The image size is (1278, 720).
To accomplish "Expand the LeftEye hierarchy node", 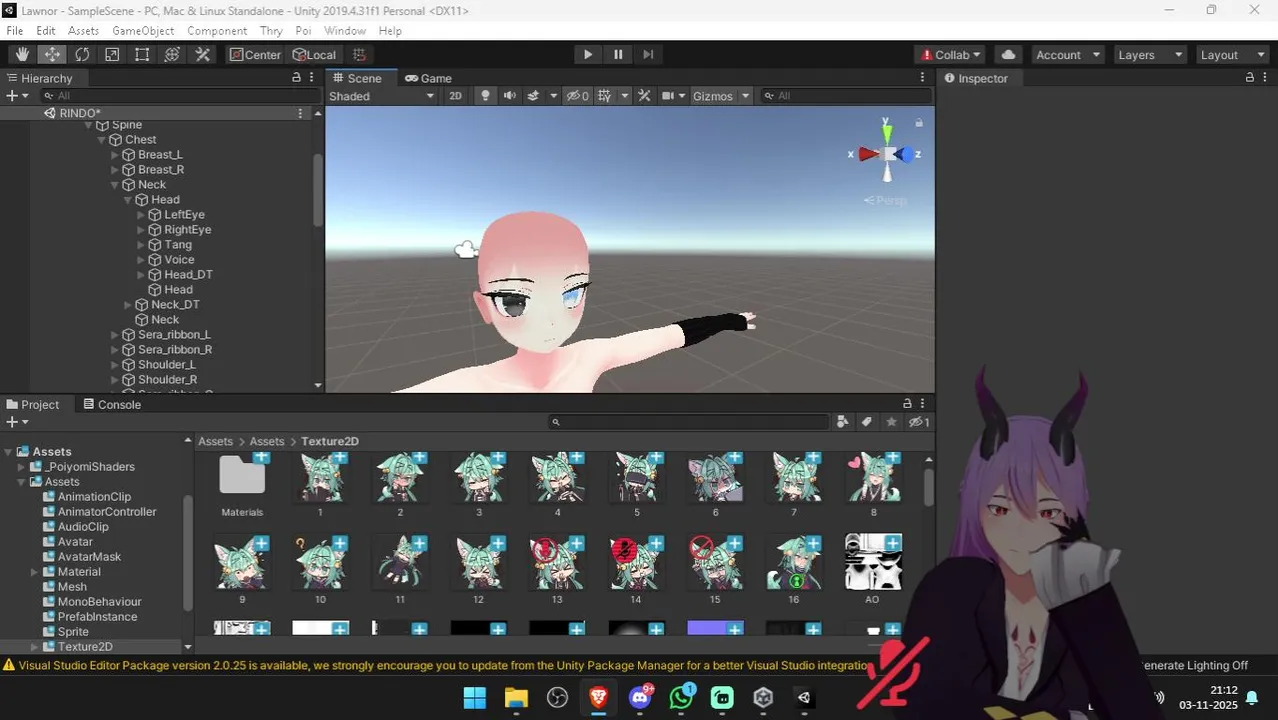I will 140,215.
